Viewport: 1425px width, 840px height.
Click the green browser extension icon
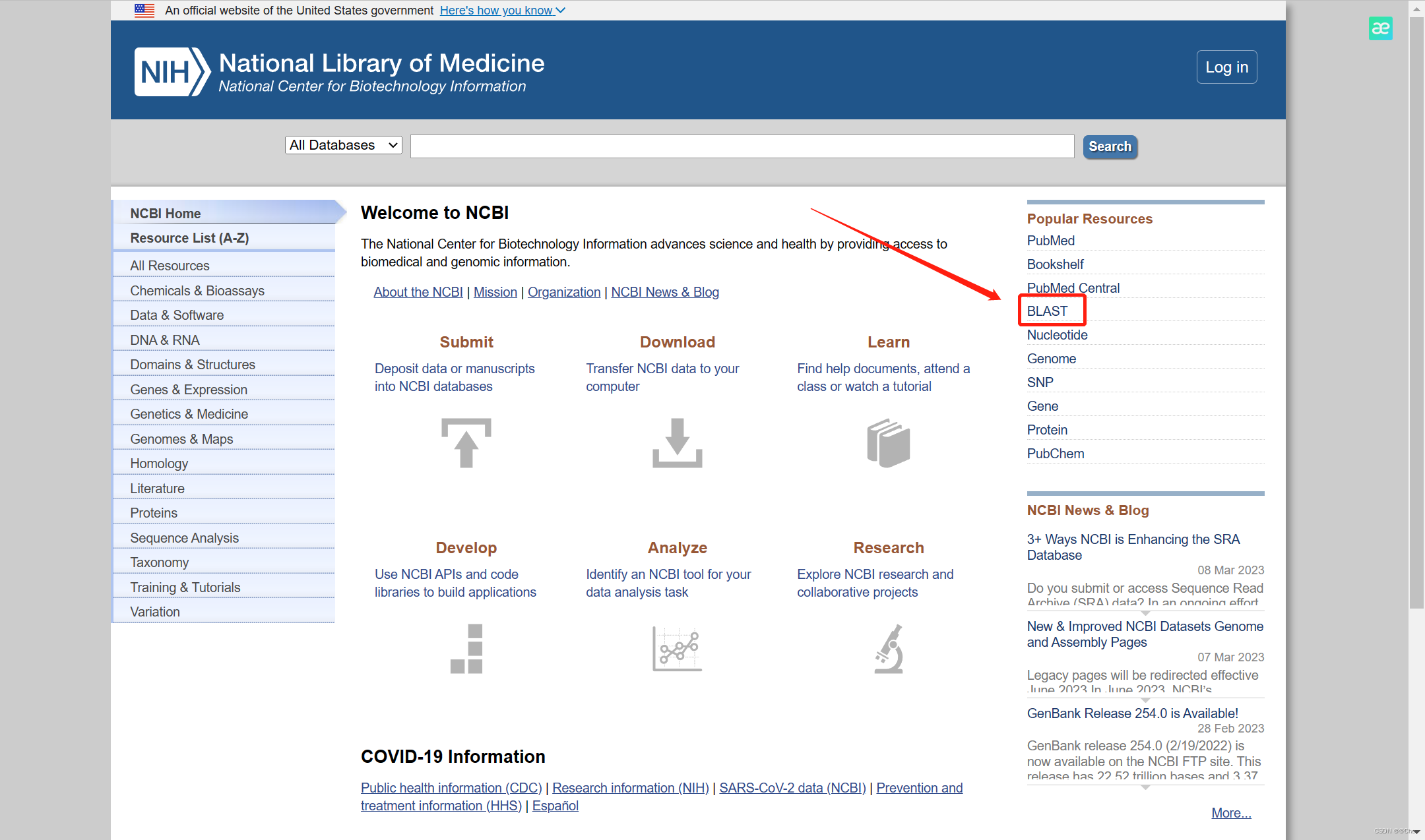(x=1380, y=28)
